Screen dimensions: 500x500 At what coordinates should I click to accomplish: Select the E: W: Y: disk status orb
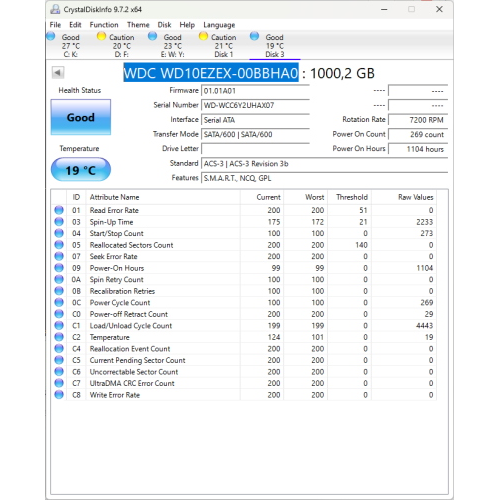click(x=152, y=36)
